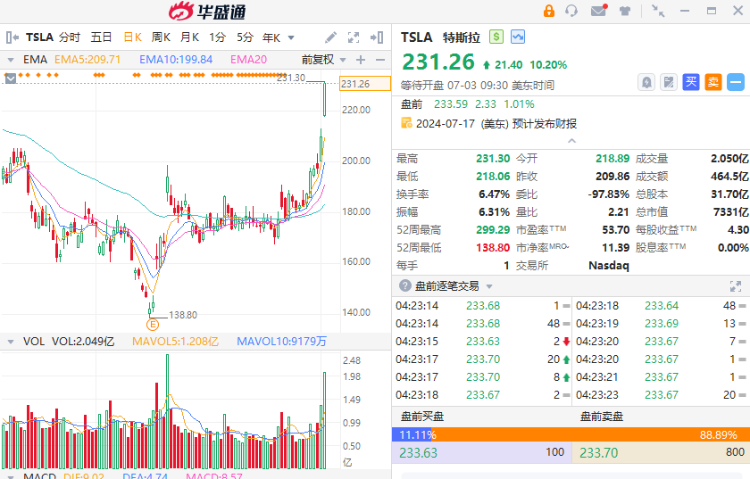Viewport: 750px width, 479px height.
Task: Expand the 盘前逐笔交易 panel with its expand icon
Action: [x=735, y=286]
